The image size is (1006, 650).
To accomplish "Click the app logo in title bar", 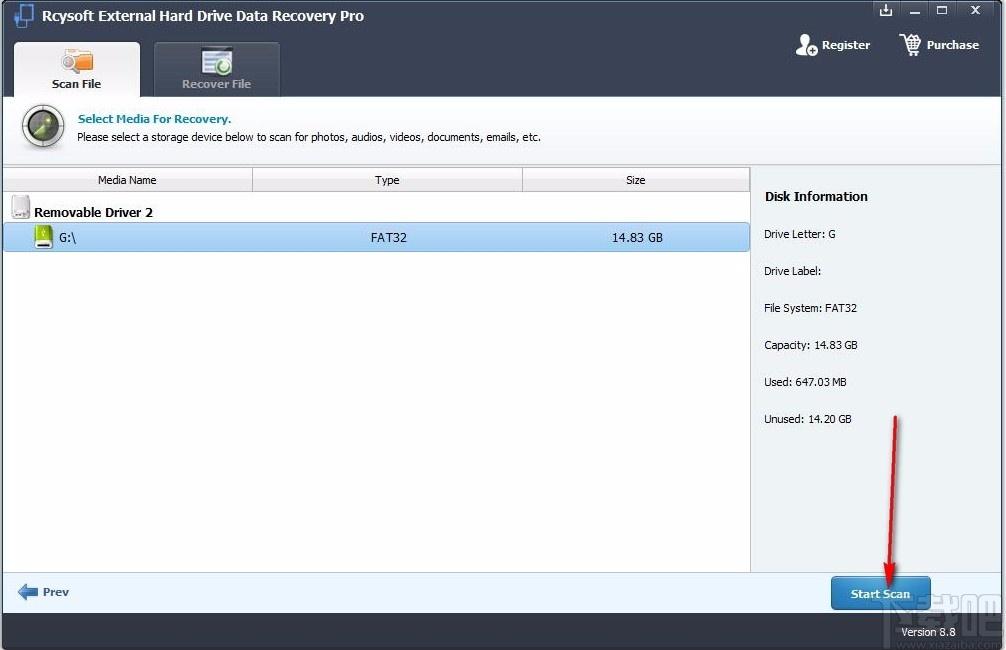I will pos(23,15).
